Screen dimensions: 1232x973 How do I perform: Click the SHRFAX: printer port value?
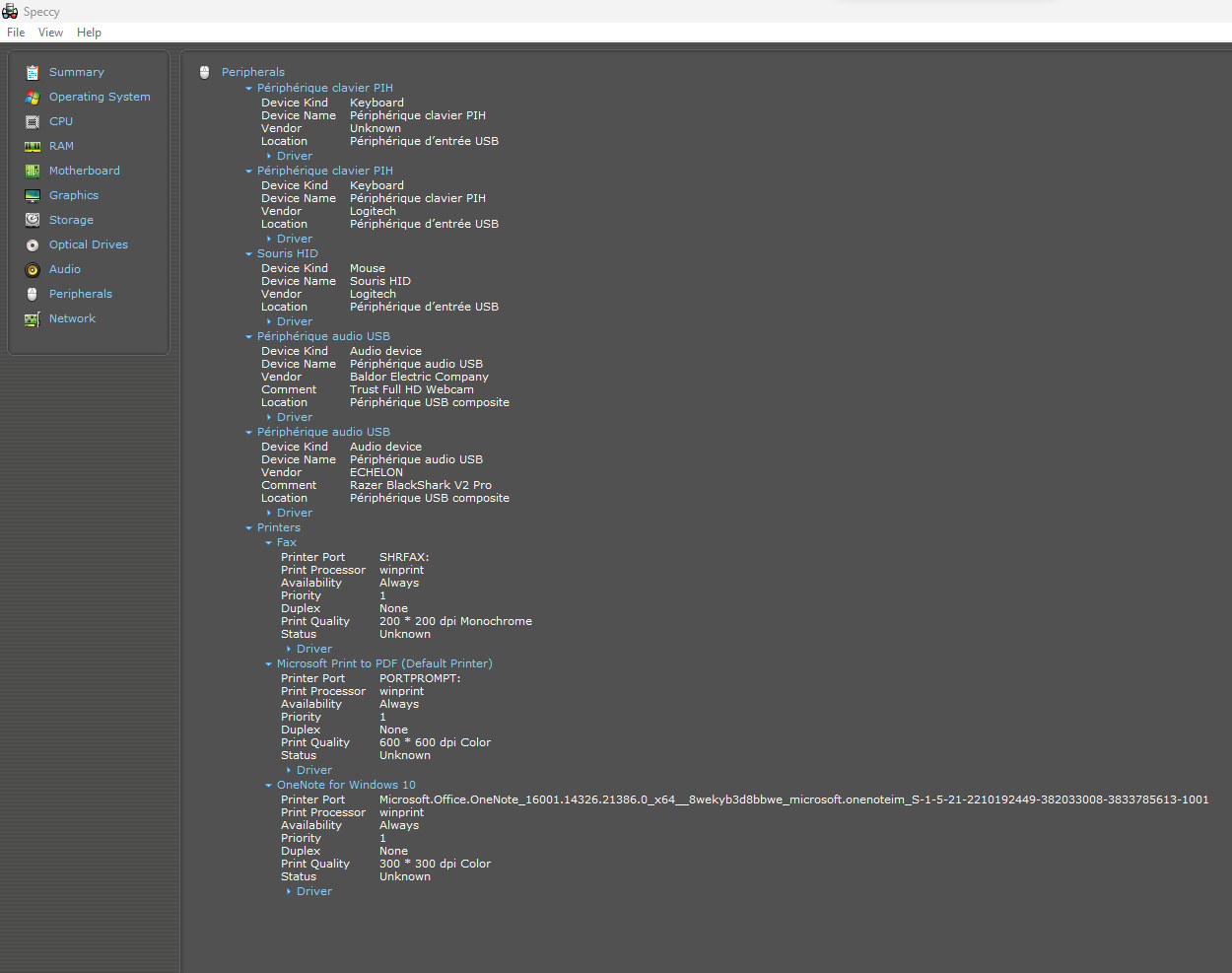click(404, 557)
